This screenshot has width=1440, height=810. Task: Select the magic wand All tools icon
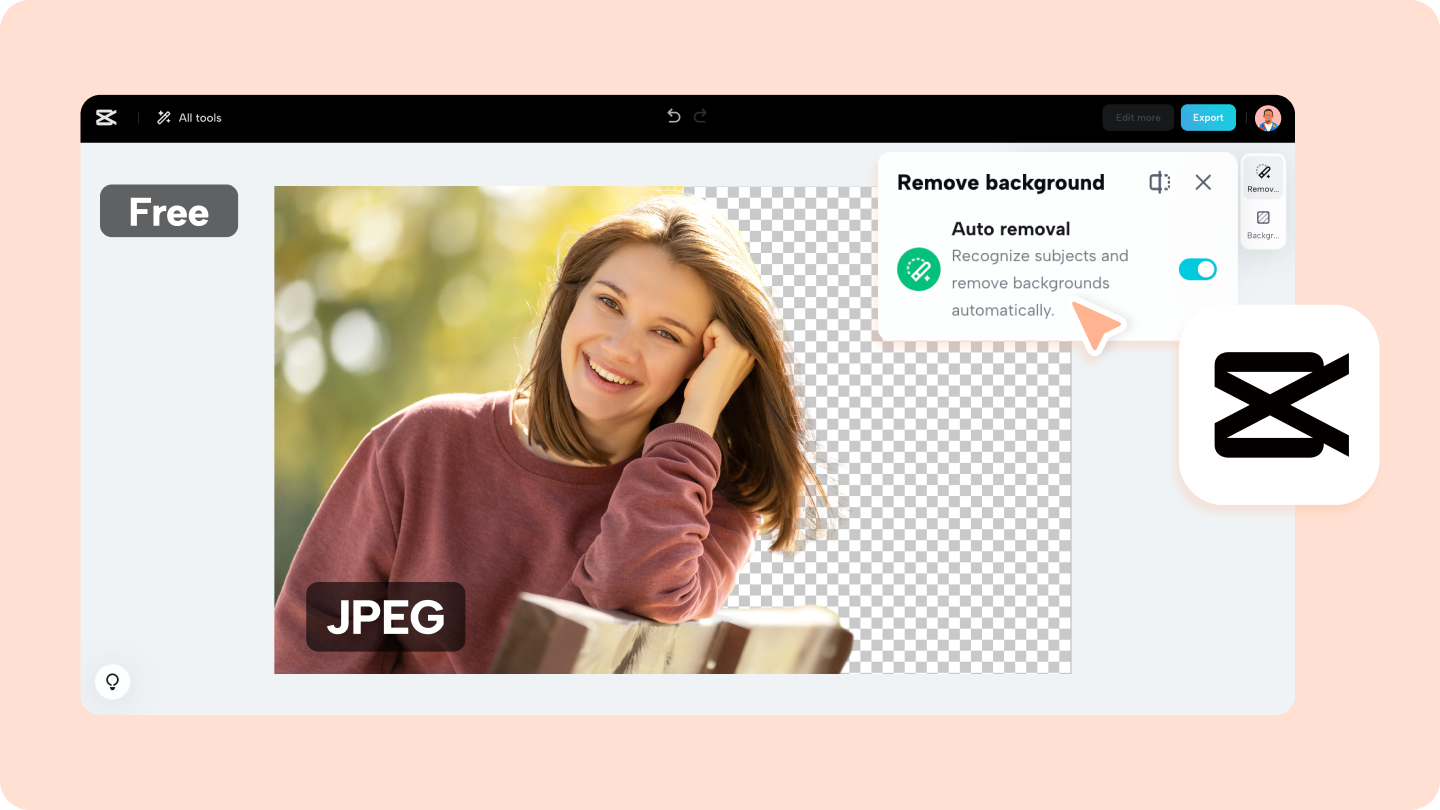162,117
